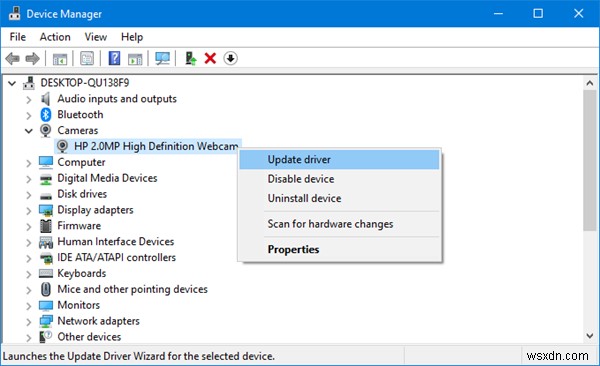
Task: Expand the Computer chevron
Action: pos(29,163)
